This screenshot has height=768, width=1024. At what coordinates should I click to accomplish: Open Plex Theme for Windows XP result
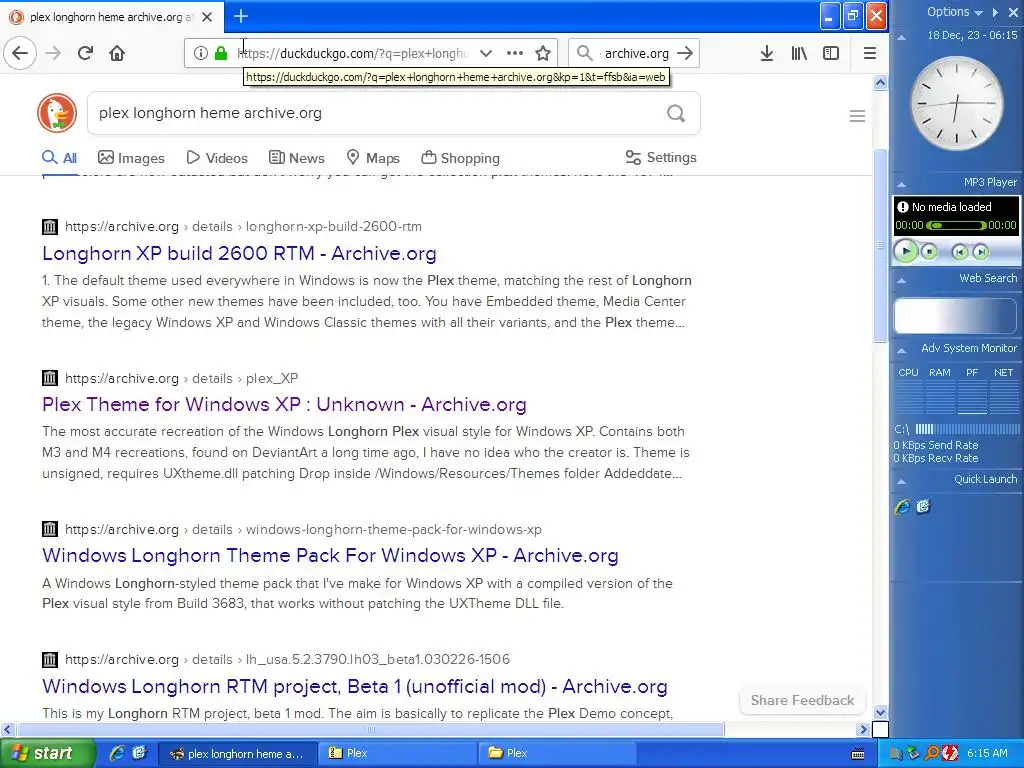(x=284, y=404)
